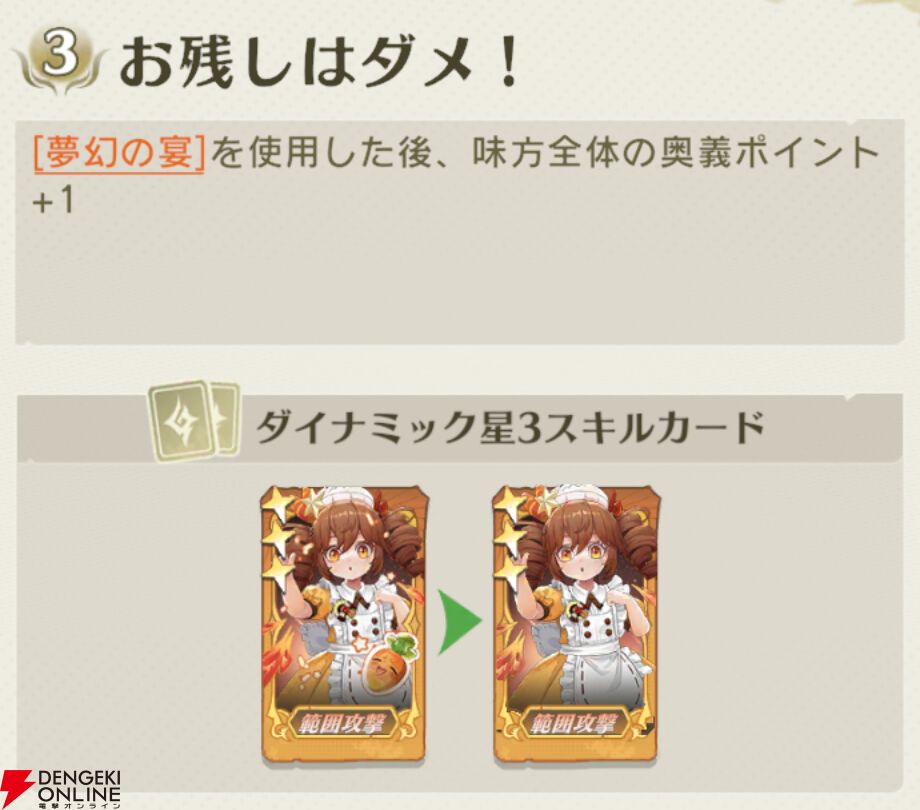Click the お残しはダメ！ title heading

pos(320,61)
